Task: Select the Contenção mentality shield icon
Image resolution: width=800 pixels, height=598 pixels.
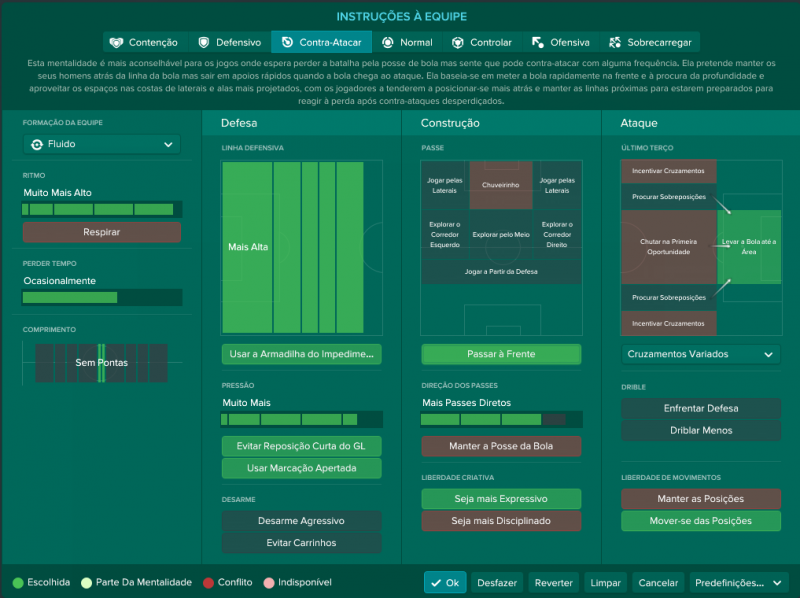Action: click(116, 43)
